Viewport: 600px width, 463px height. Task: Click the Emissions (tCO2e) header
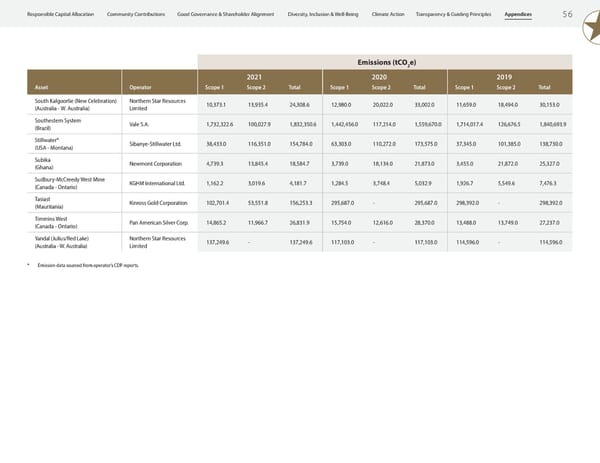386,62
